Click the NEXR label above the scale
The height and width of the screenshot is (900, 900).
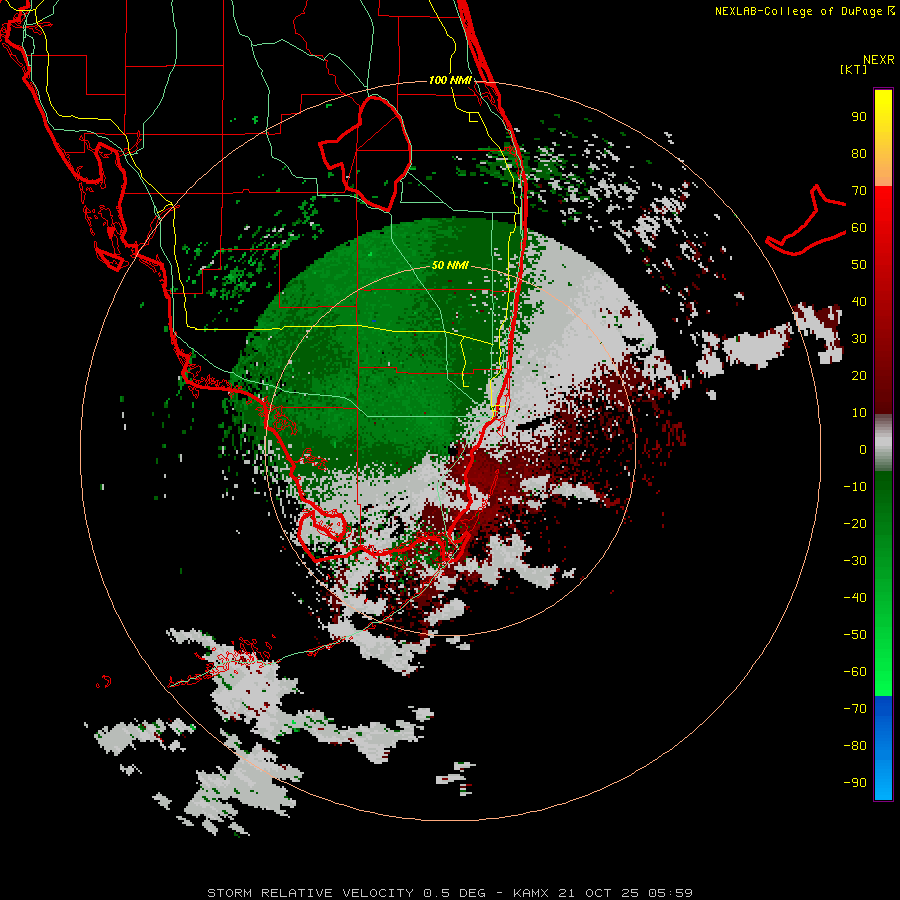(x=879, y=60)
